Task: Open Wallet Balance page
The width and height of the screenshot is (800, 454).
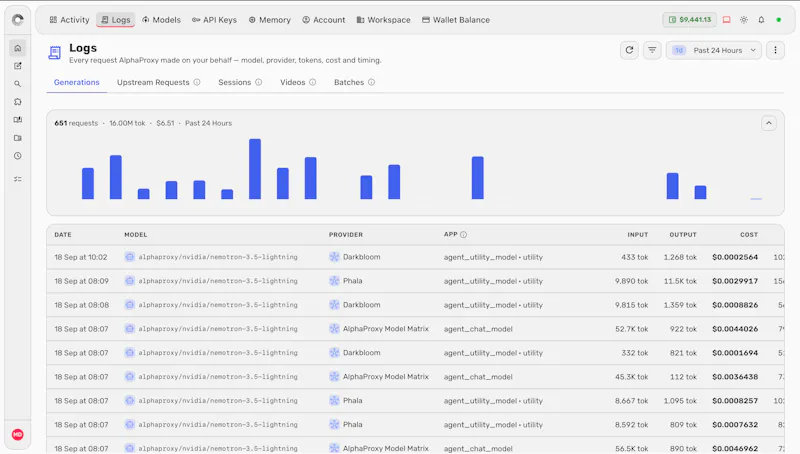Action: (x=456, y=20)
